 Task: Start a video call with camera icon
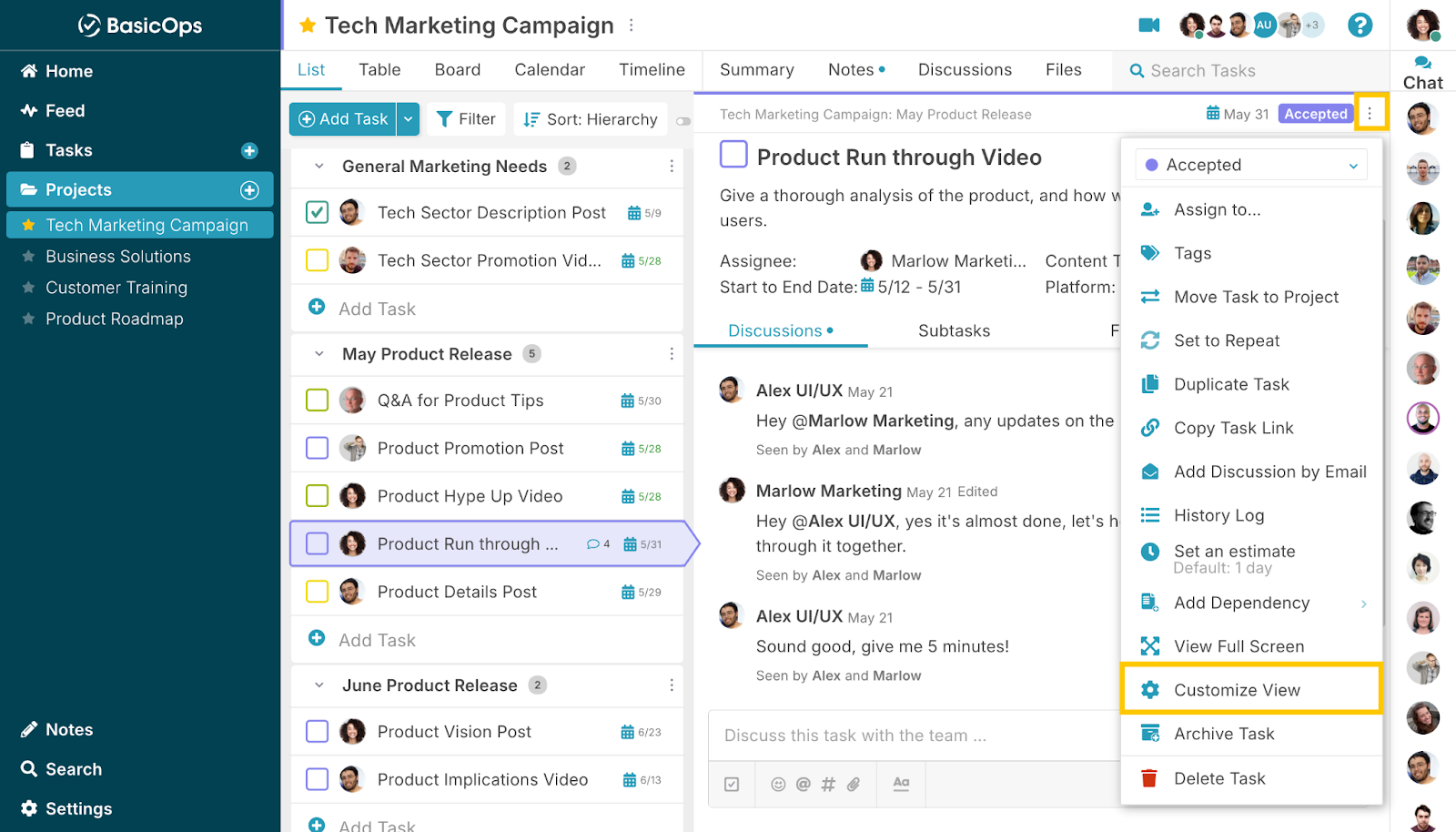tap(1149, 25)
